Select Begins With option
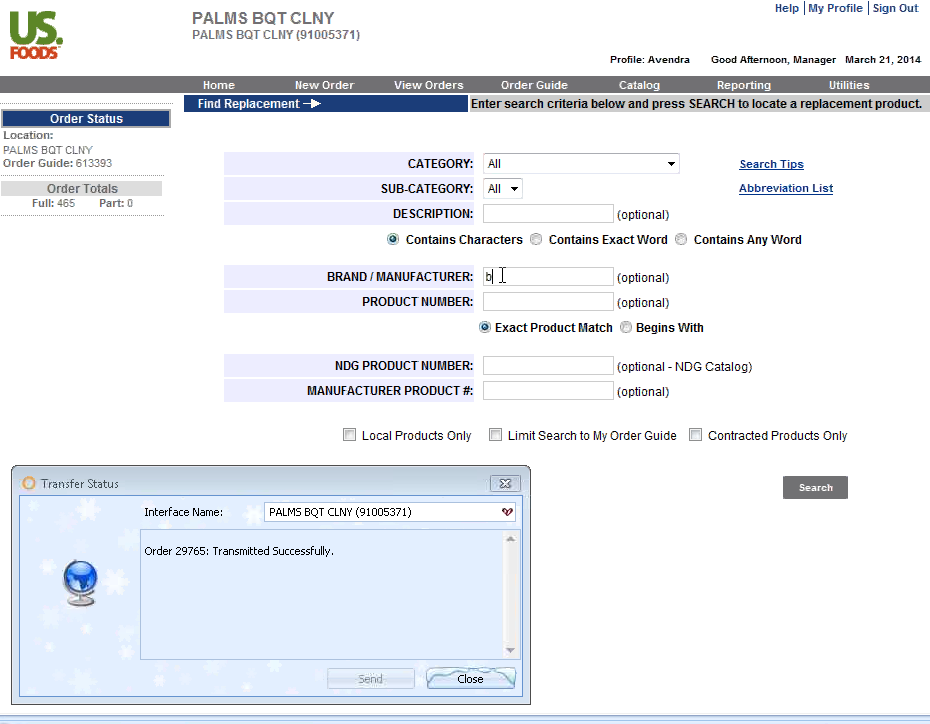 (626, 327)
